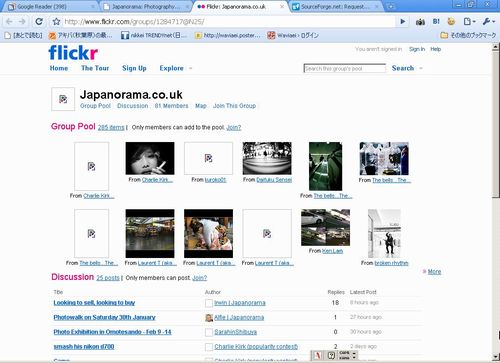The width and height of the screenshot is (500, 363).
Task: Click the Join This Group link
Action: 234,106
